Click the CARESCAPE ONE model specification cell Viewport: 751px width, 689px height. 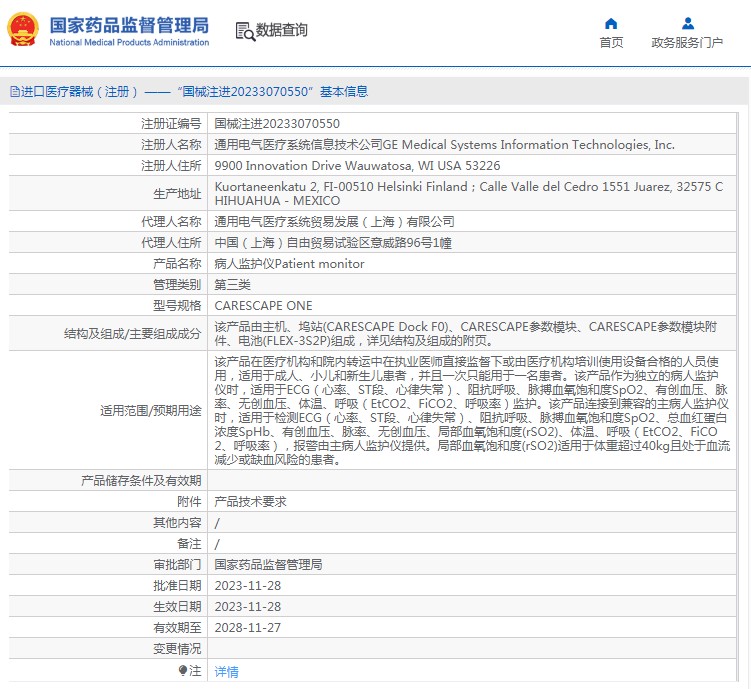tap(263, 306)
